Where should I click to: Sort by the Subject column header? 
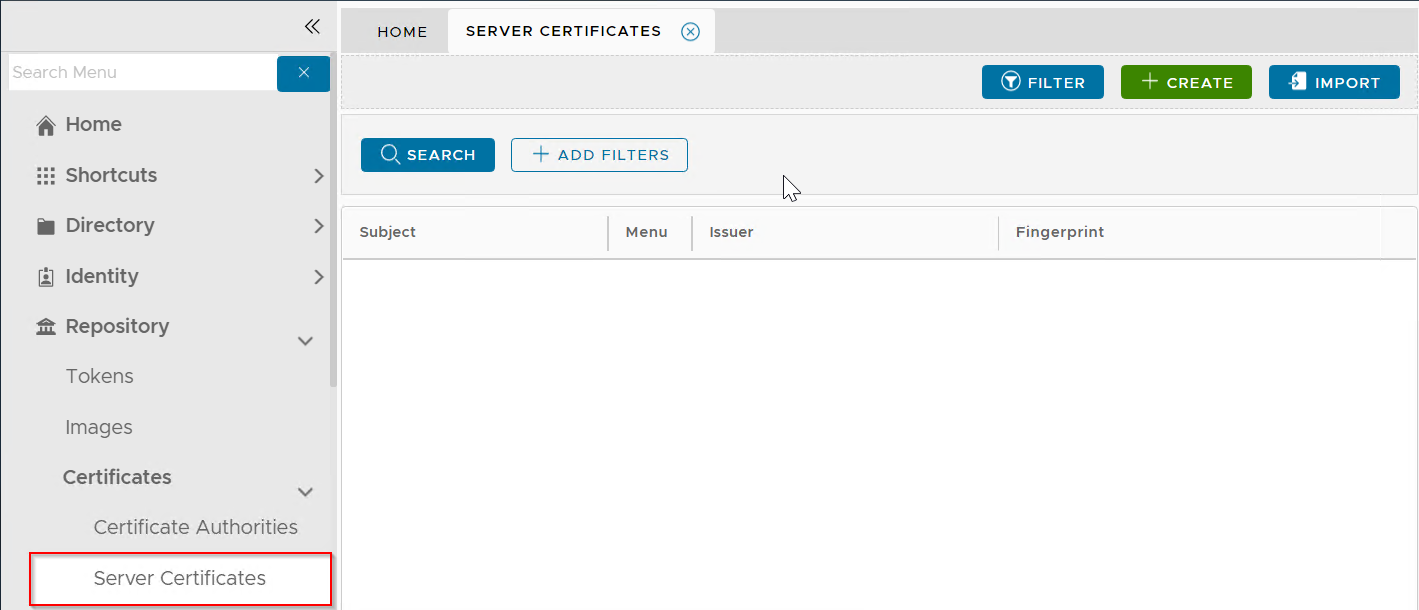388,232
